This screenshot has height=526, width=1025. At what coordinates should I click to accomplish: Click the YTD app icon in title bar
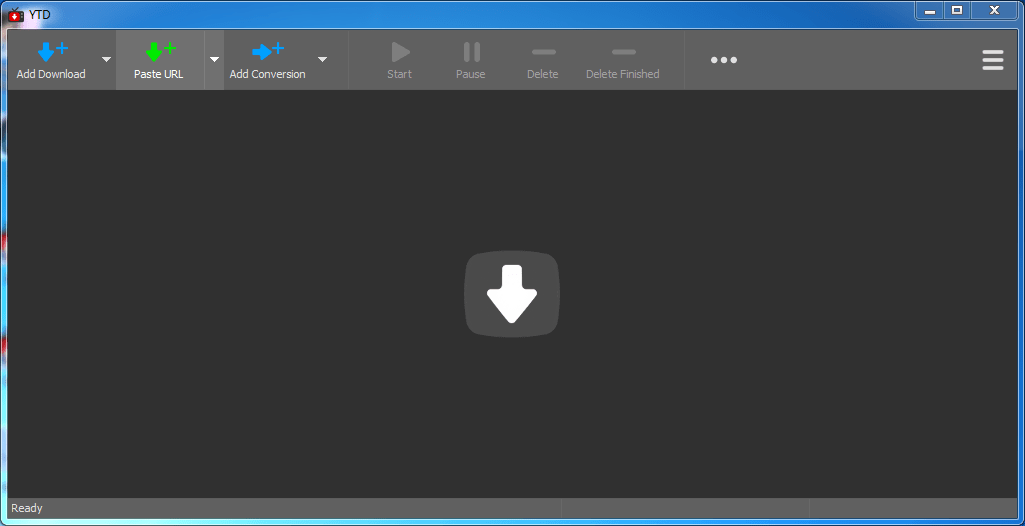click(16, 14)
